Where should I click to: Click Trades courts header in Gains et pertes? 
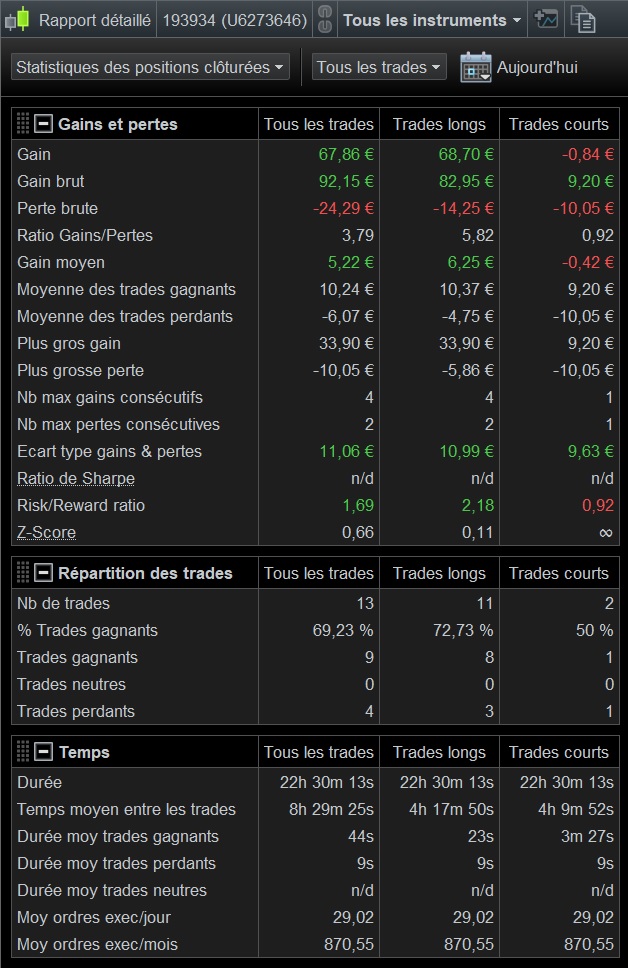[x=559, y=124]
